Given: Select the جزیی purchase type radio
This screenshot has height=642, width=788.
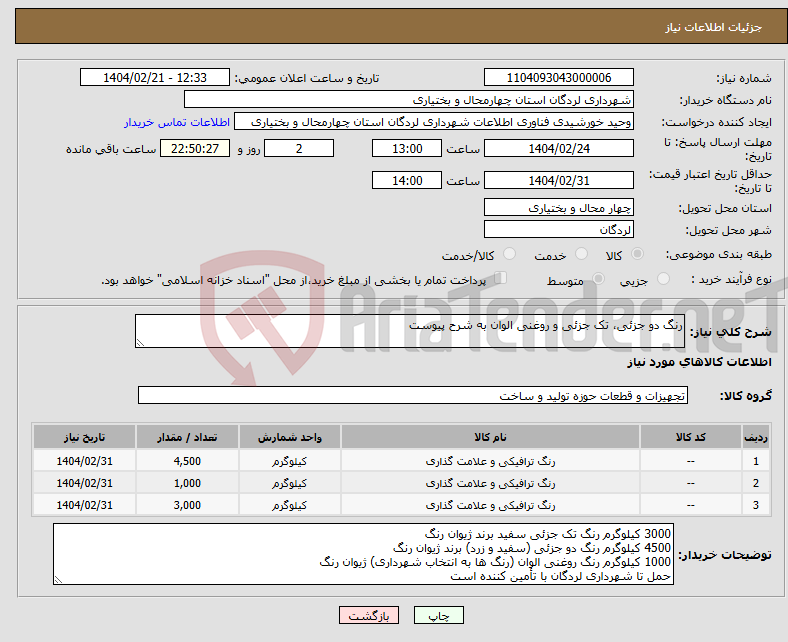Looking at the screenshot, I should pyautogui.click(x=663, y=279).
